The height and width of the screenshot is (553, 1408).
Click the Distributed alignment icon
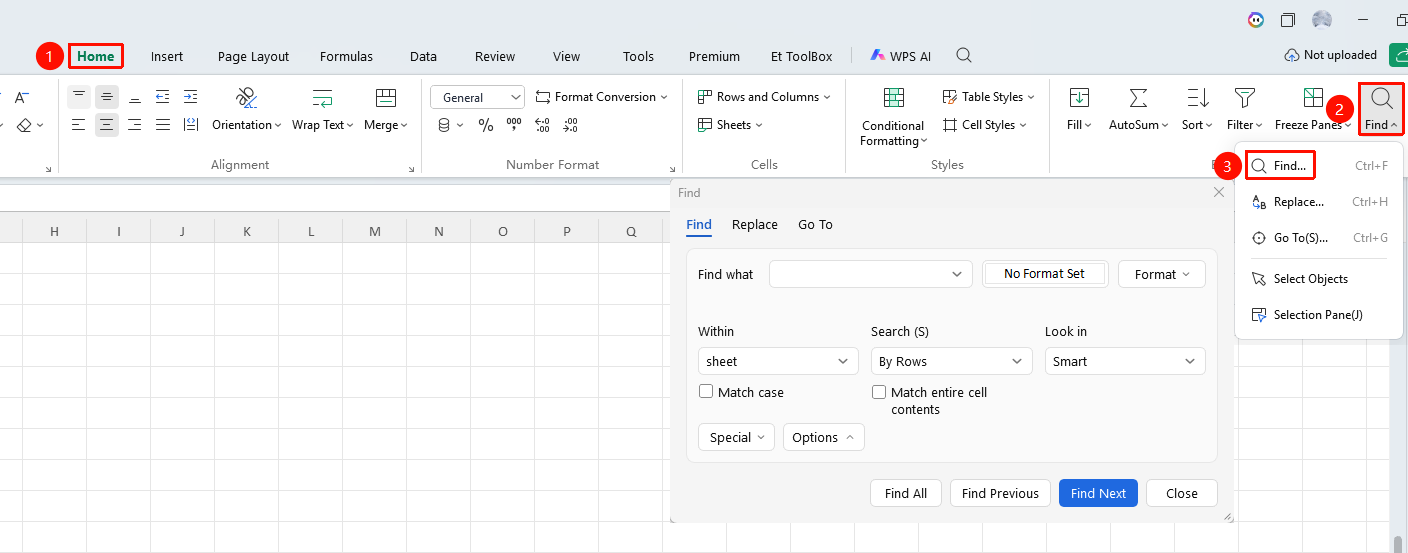(x=190, y=125)
